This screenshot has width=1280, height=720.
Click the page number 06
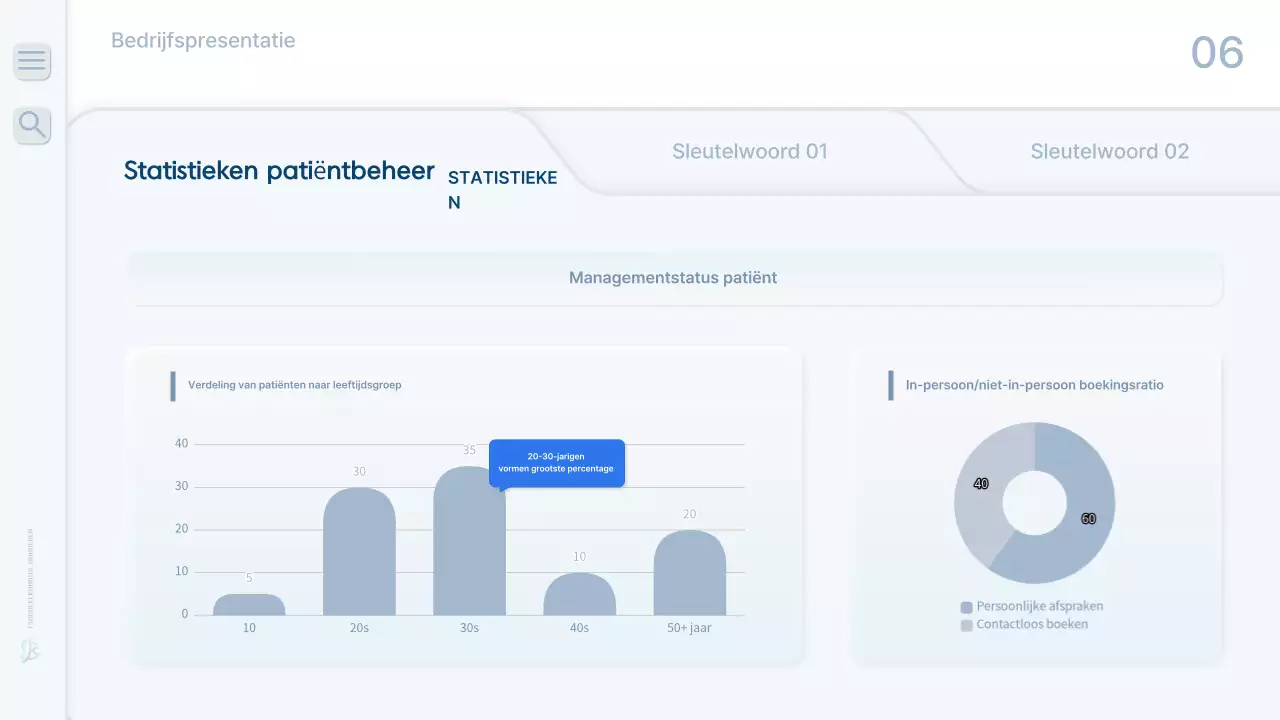(x=1216, y=52)
